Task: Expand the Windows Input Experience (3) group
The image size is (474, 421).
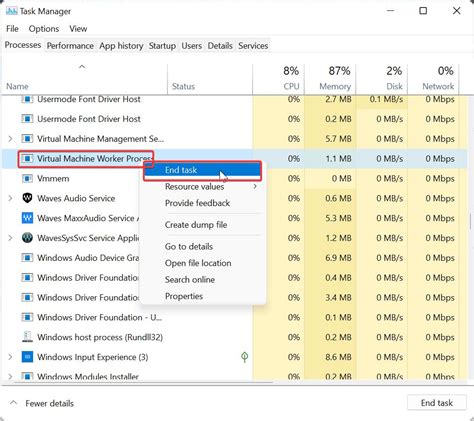Action: tap(10, 357)
